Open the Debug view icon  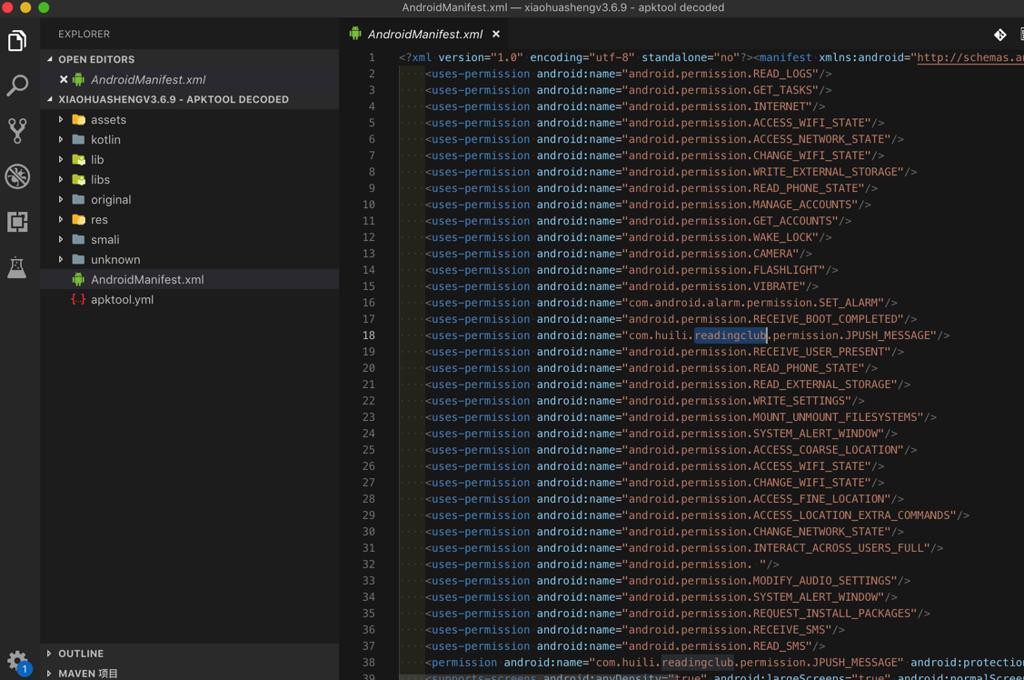click(17, 176)
